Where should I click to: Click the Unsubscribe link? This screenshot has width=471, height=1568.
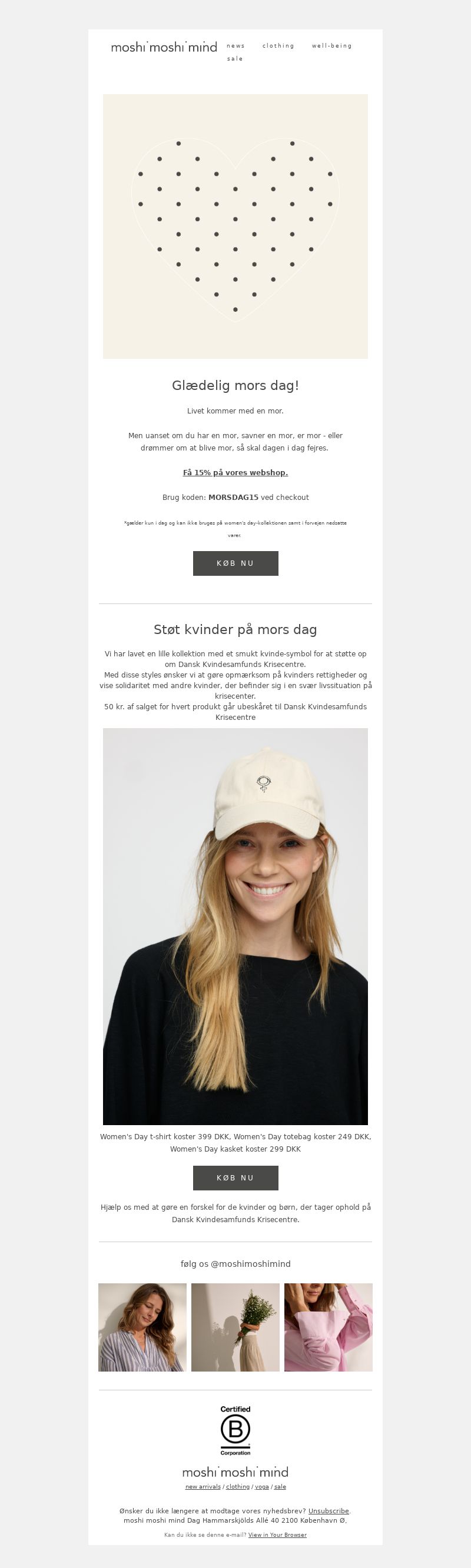[x=329, y=1510]
